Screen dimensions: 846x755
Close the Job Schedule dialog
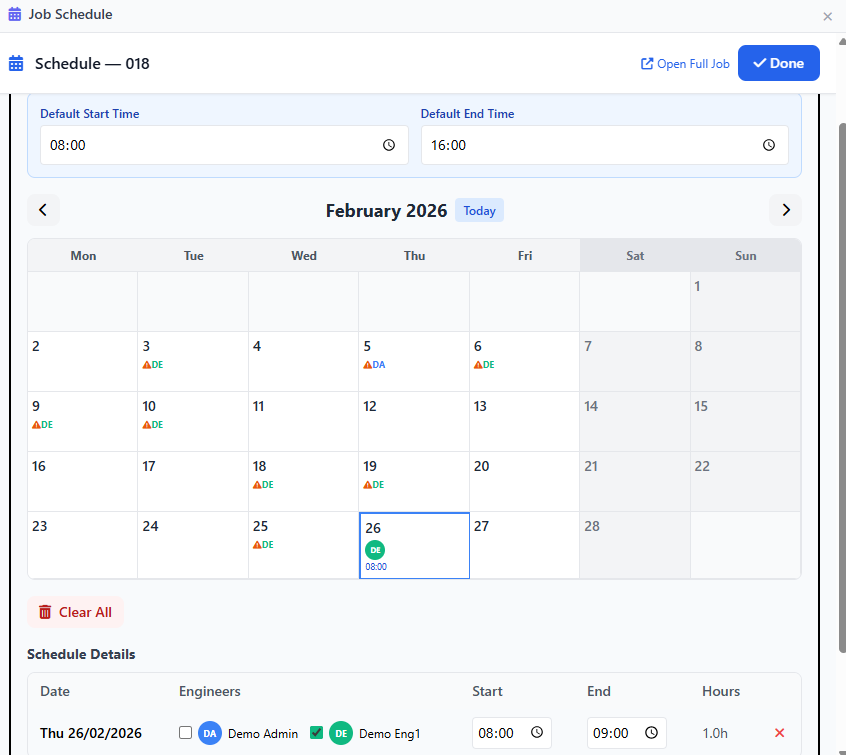pyautogui.click(x=827, y=16)
